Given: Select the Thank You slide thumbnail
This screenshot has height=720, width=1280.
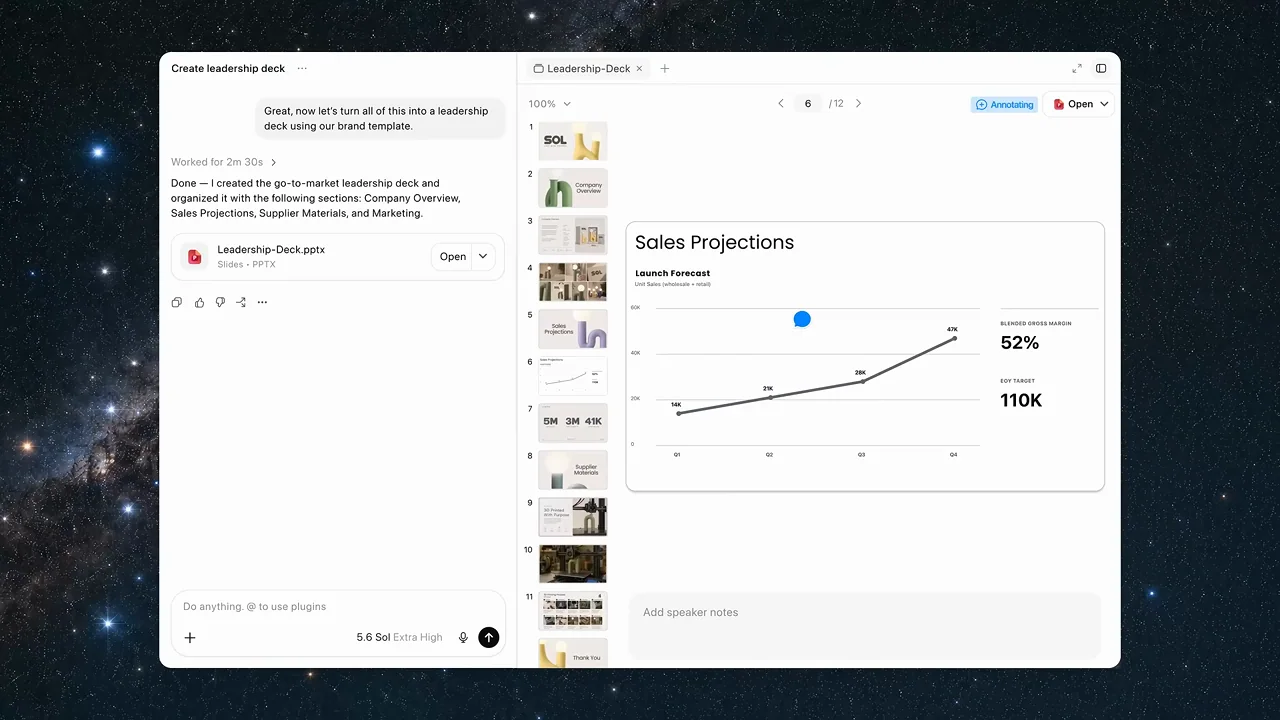Looking at the screenshot, I should [x=573, y=654].
